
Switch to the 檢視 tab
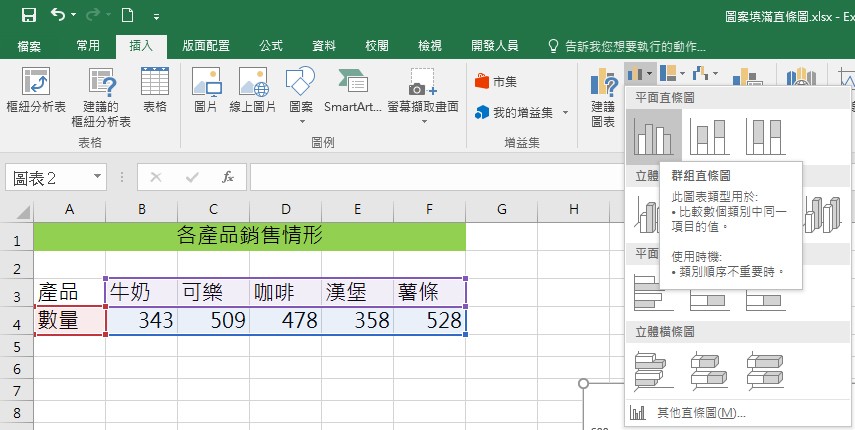430,46
